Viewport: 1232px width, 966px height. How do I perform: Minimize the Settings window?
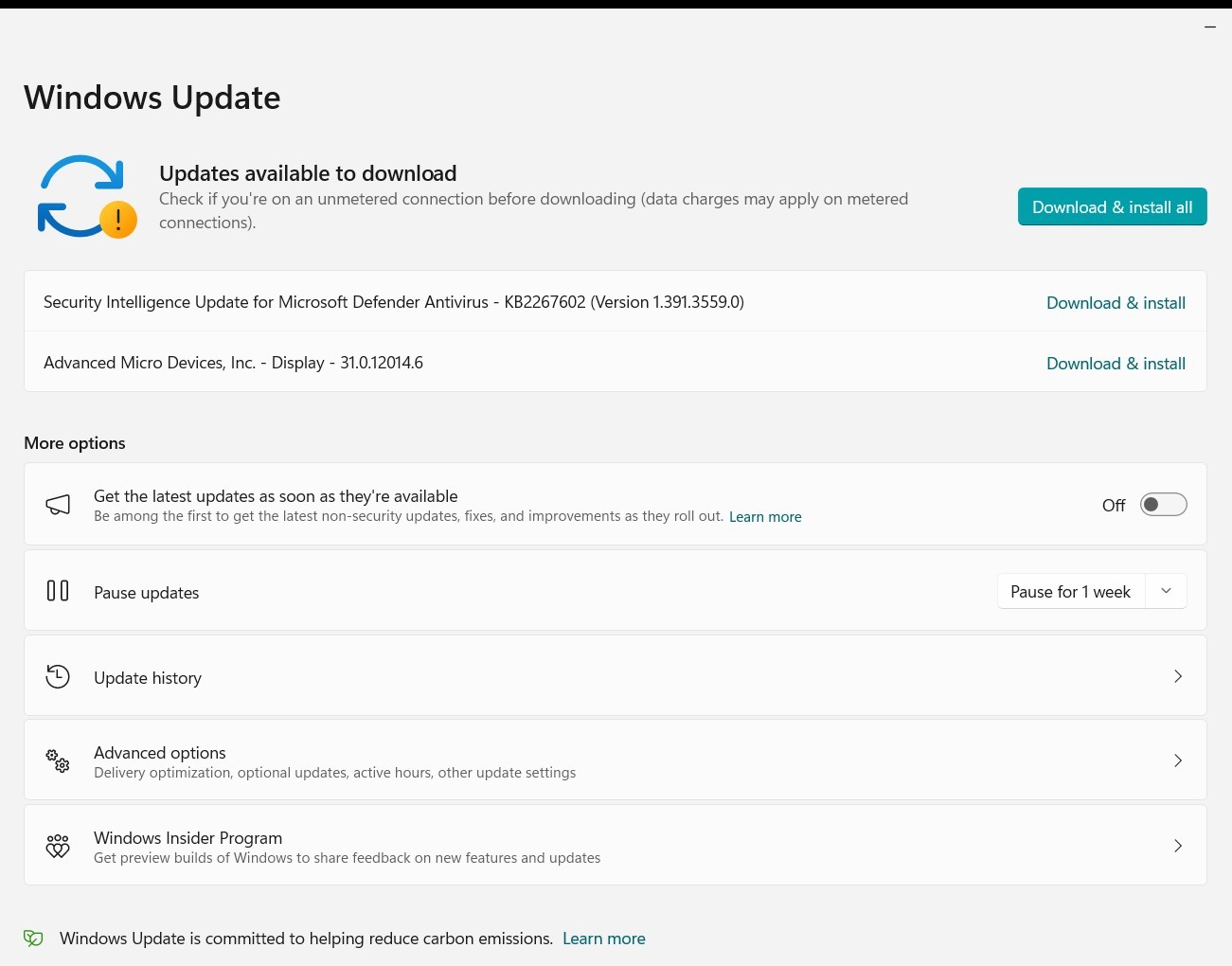click(1209, 27)
